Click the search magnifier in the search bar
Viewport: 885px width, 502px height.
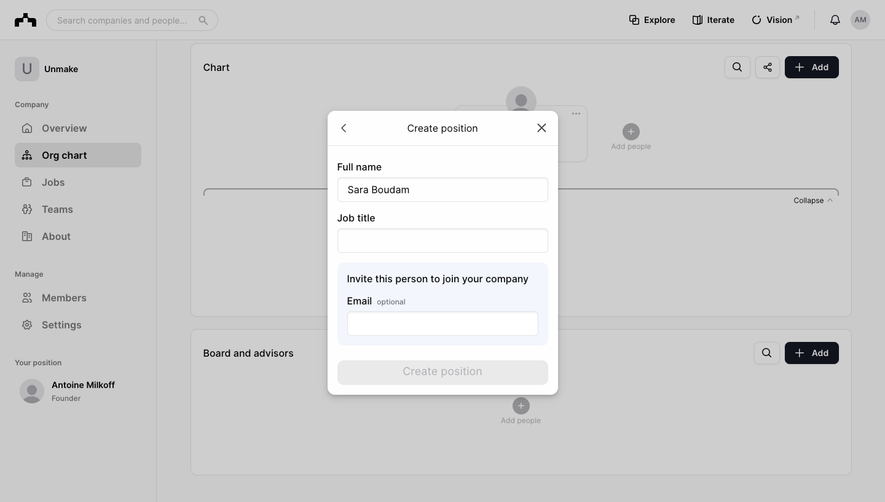point(203,20)
